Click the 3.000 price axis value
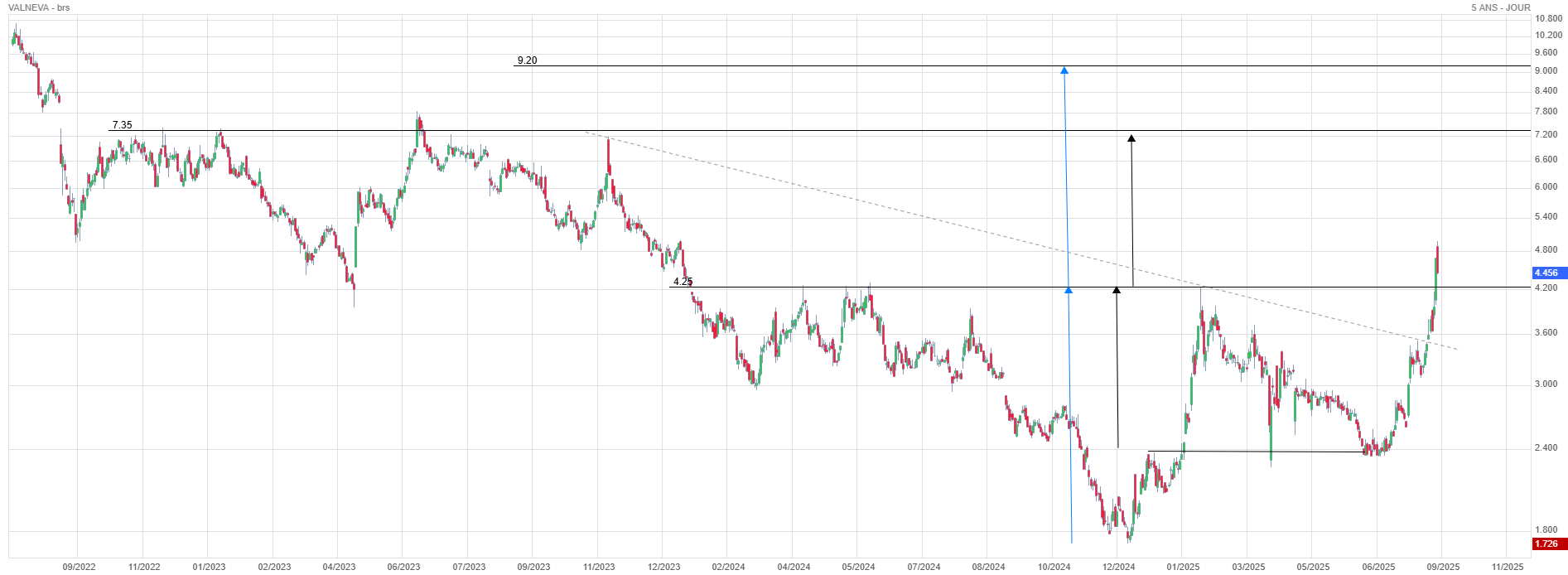The image size is (1568, 575). coord(1546,384)
